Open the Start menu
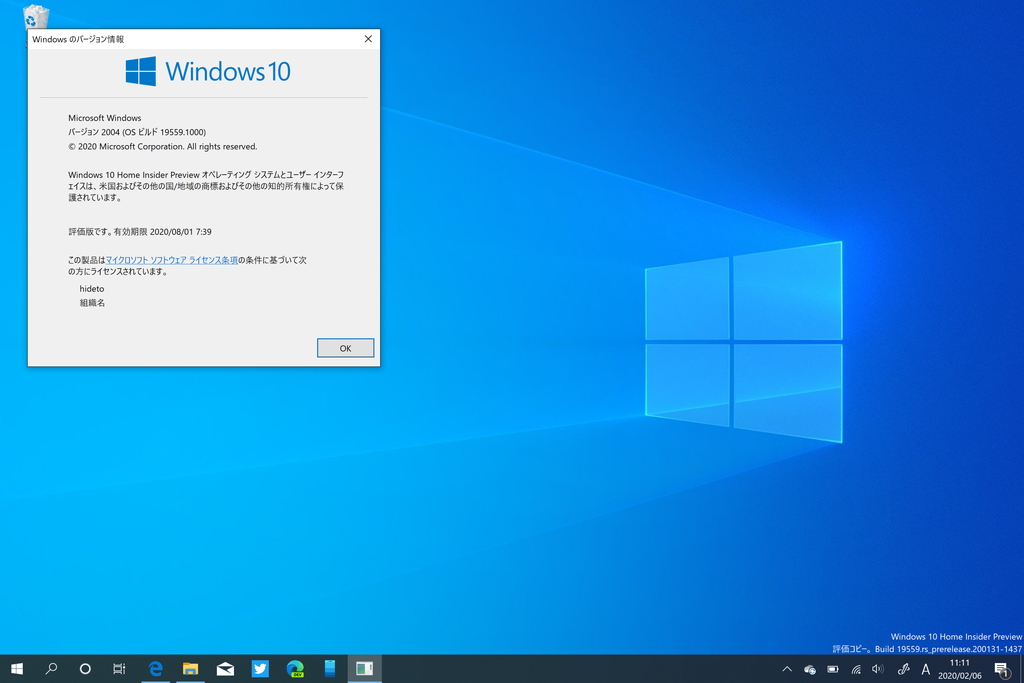Image resolution: width=1024 pixels, height=683 pixels. [17, 670]
